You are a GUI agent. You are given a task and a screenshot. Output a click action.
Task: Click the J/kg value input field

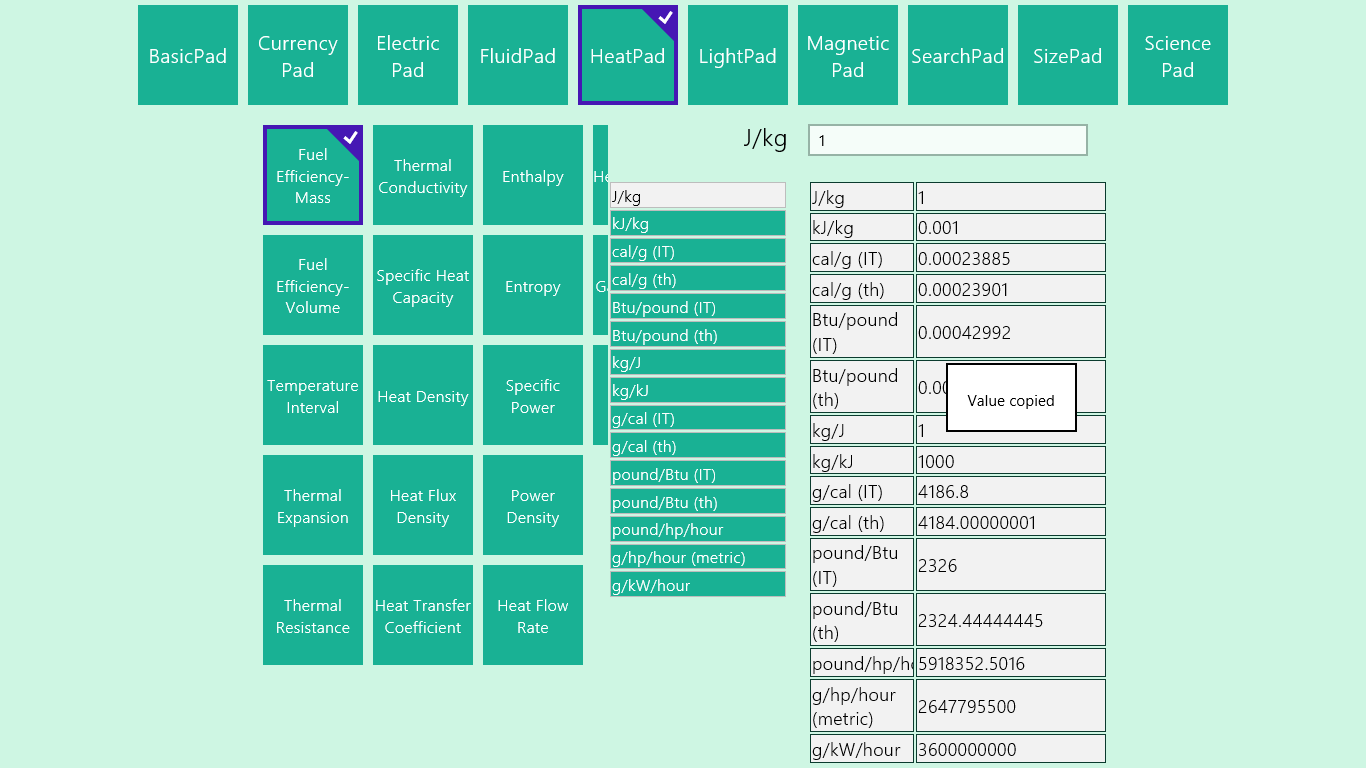(x=947, y=140)
